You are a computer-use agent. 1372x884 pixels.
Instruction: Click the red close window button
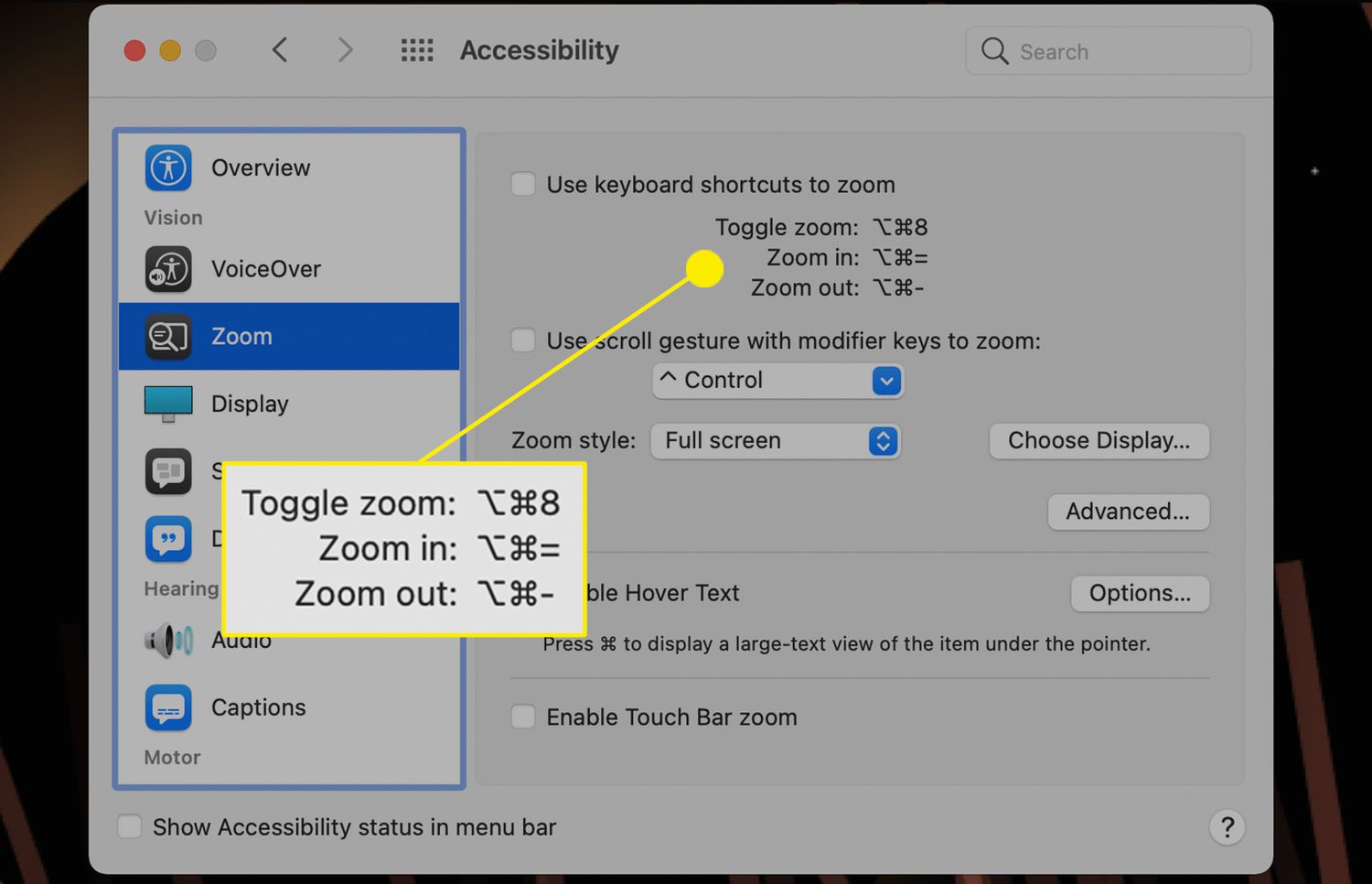[x=135, y=50]
